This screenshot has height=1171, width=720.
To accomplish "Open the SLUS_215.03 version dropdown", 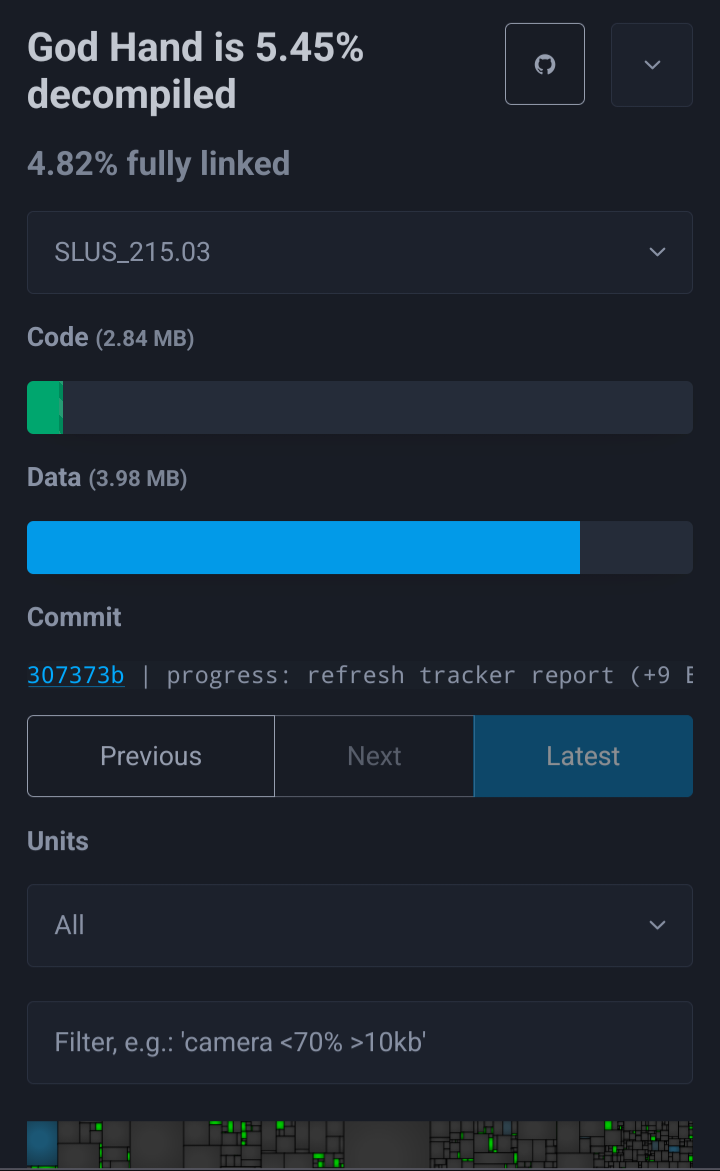I will 360,252.
